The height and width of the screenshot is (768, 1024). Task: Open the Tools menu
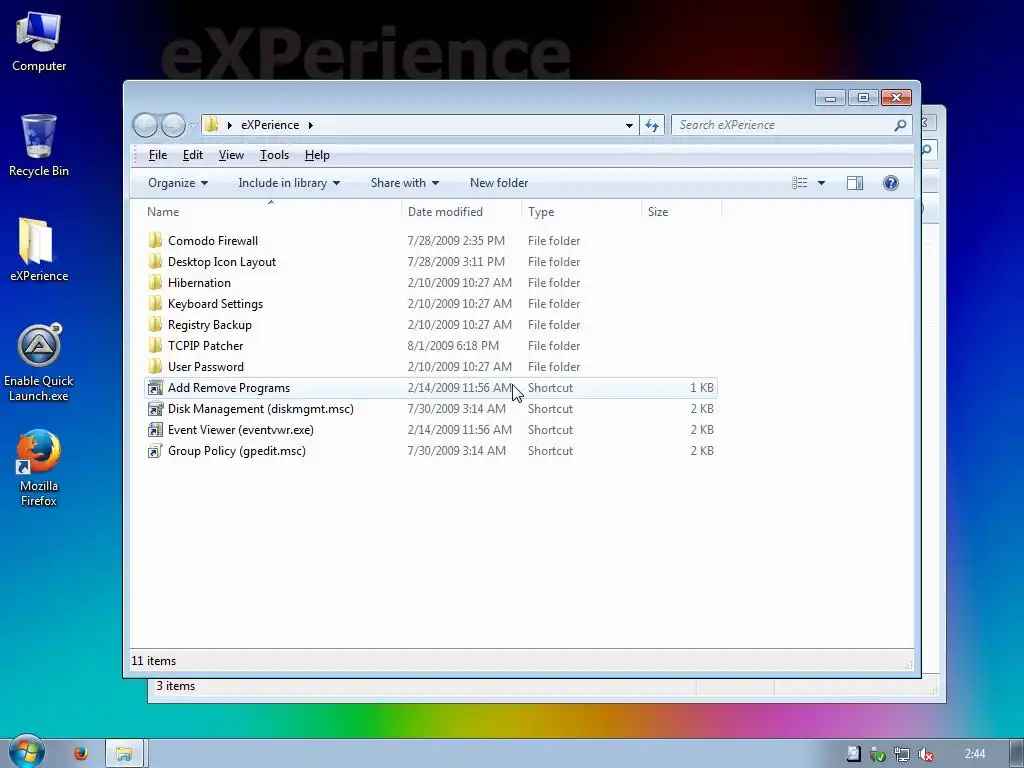(274, 155)
